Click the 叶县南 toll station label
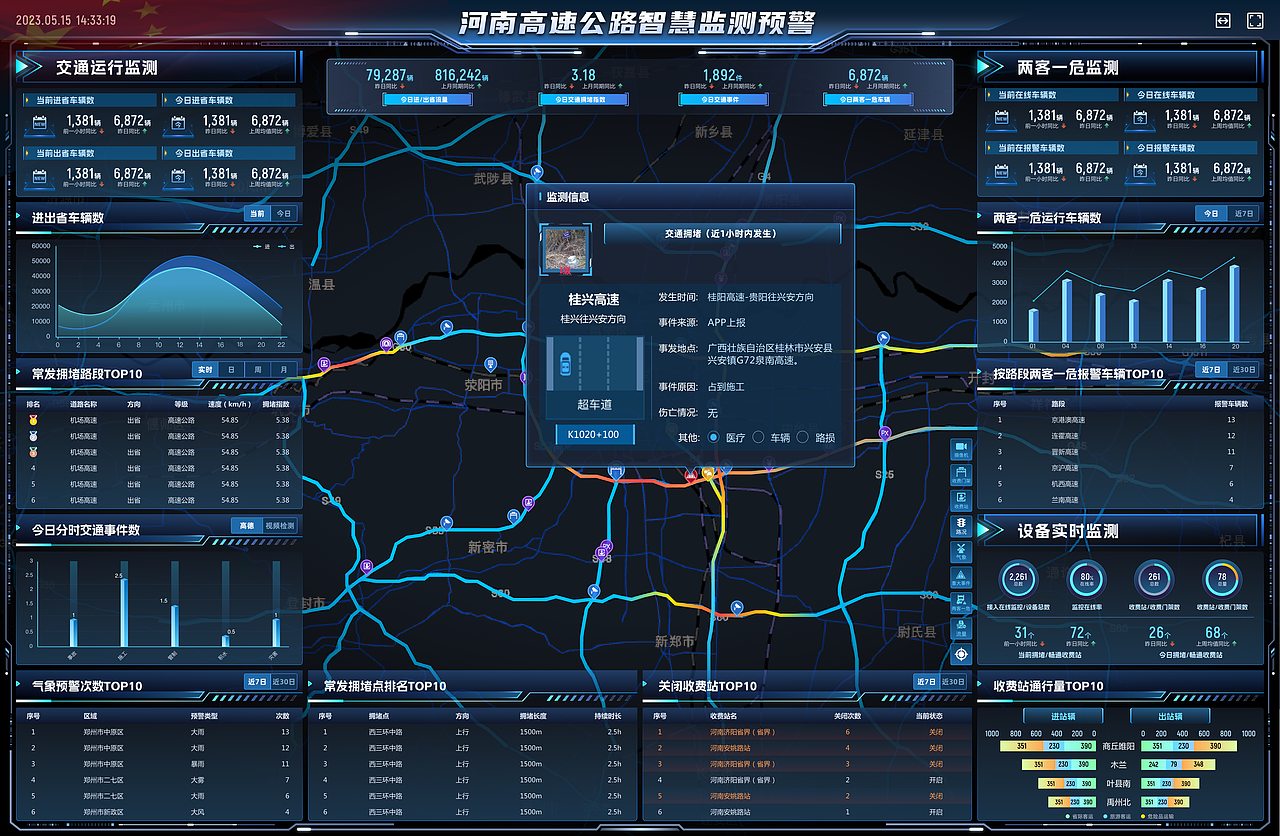 [x=1117, y=784]
